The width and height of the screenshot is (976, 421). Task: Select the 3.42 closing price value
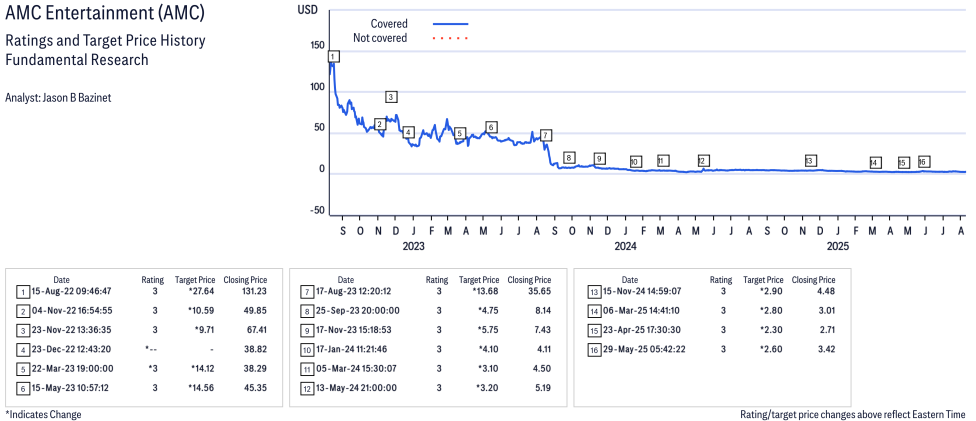tap(826, 349)
